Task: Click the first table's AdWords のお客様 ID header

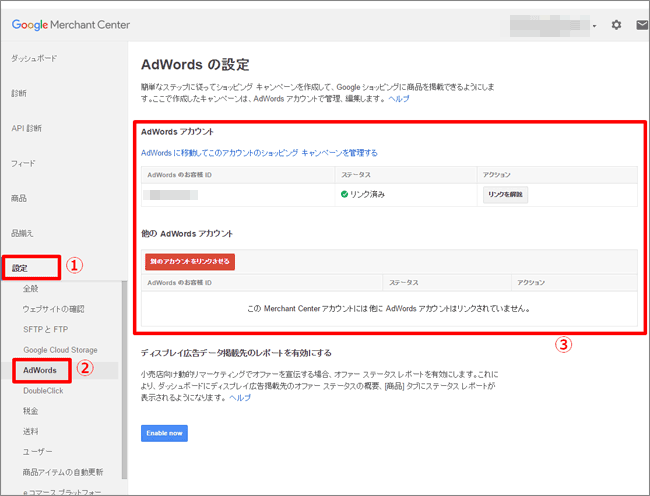Action: (x=179, y=175)
